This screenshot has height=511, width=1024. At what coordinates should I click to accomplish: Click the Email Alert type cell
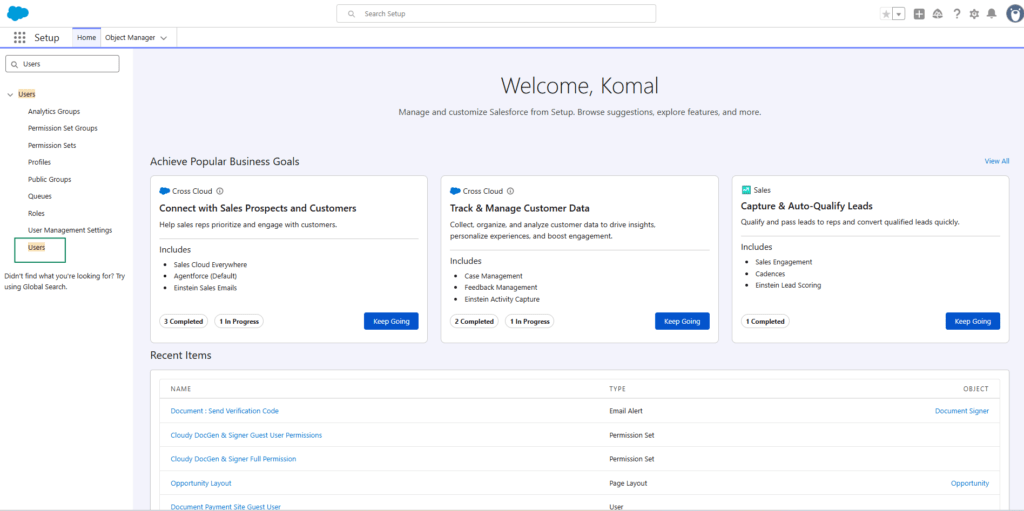(x=628, y=411)
